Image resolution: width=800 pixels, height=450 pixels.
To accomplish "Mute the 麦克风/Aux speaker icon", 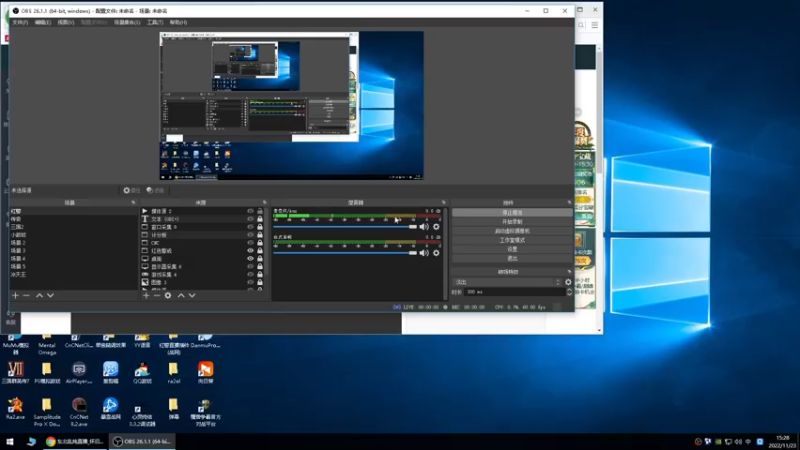I will coord(424,227).
